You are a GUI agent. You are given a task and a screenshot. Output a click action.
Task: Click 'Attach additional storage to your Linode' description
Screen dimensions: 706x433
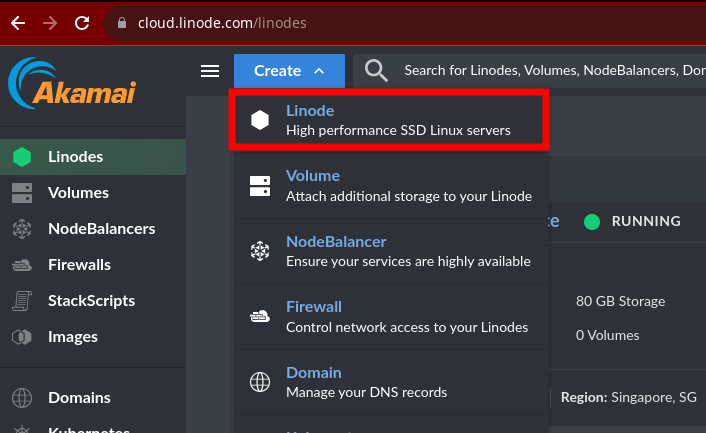(x=409, y=196)
